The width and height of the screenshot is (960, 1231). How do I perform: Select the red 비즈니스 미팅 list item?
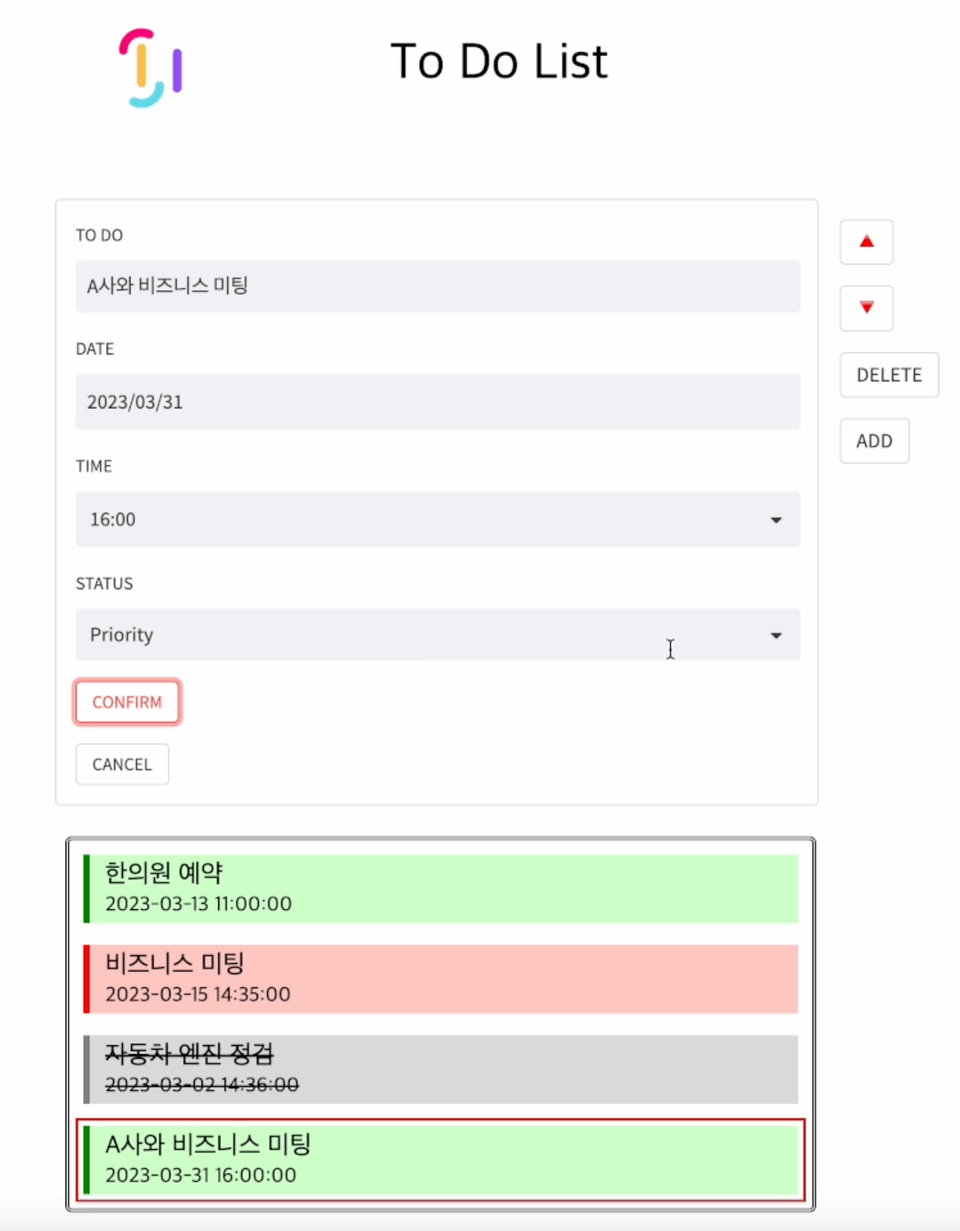(x=441, y=979)
